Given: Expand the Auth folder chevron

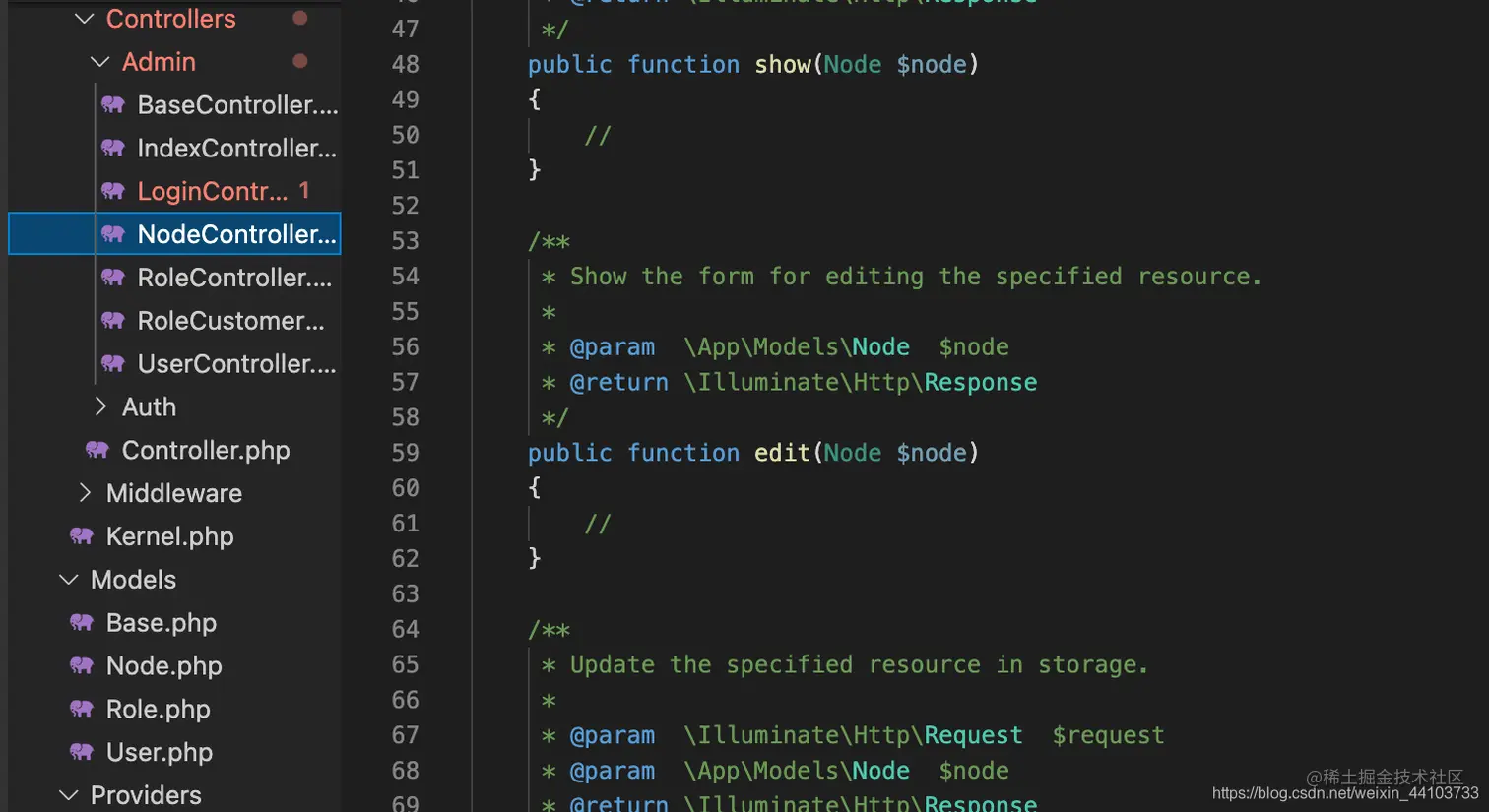Looking at the screenshot, I should tap(100, 406).
